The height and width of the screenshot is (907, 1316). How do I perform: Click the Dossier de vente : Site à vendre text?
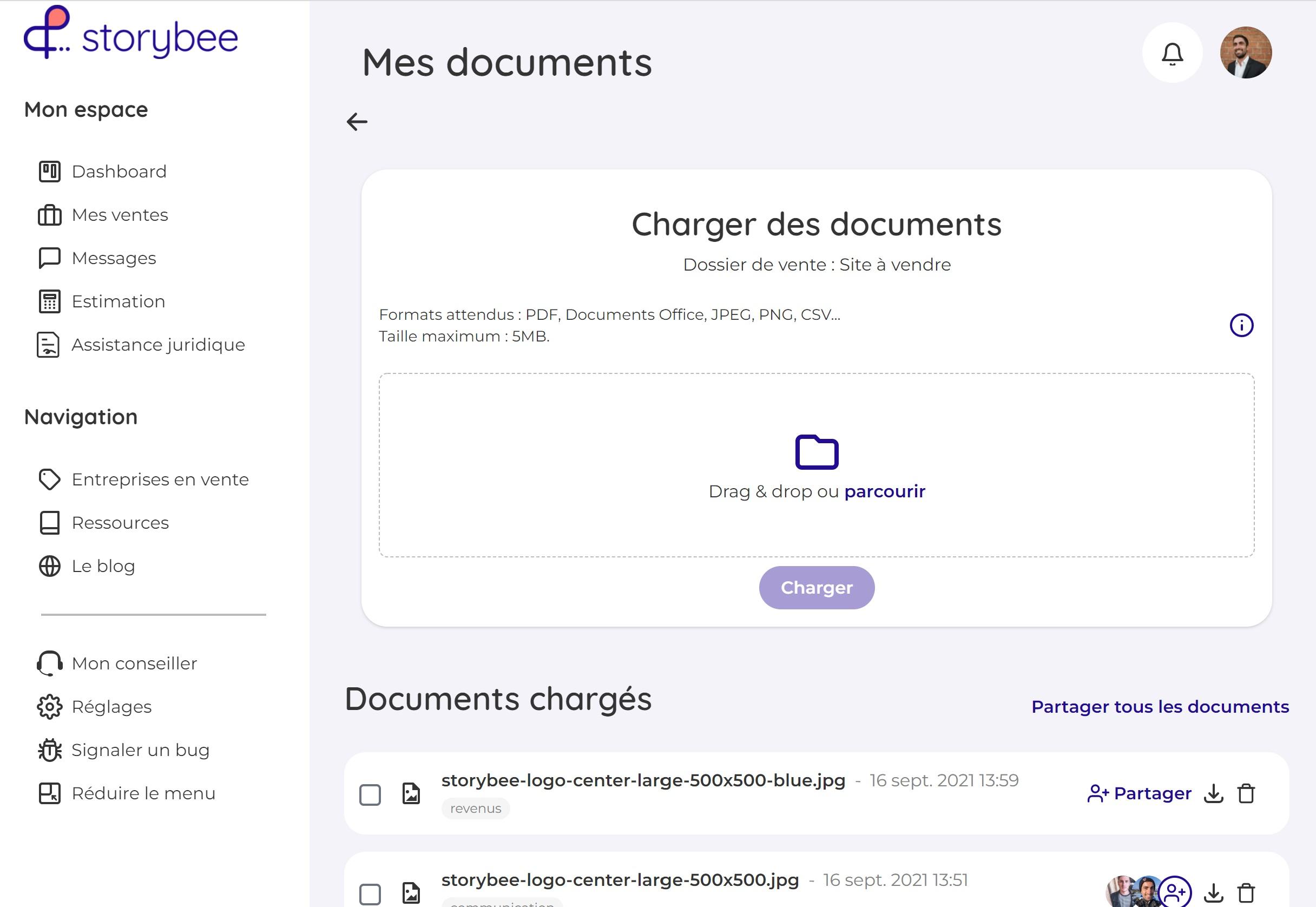(817, 265)
